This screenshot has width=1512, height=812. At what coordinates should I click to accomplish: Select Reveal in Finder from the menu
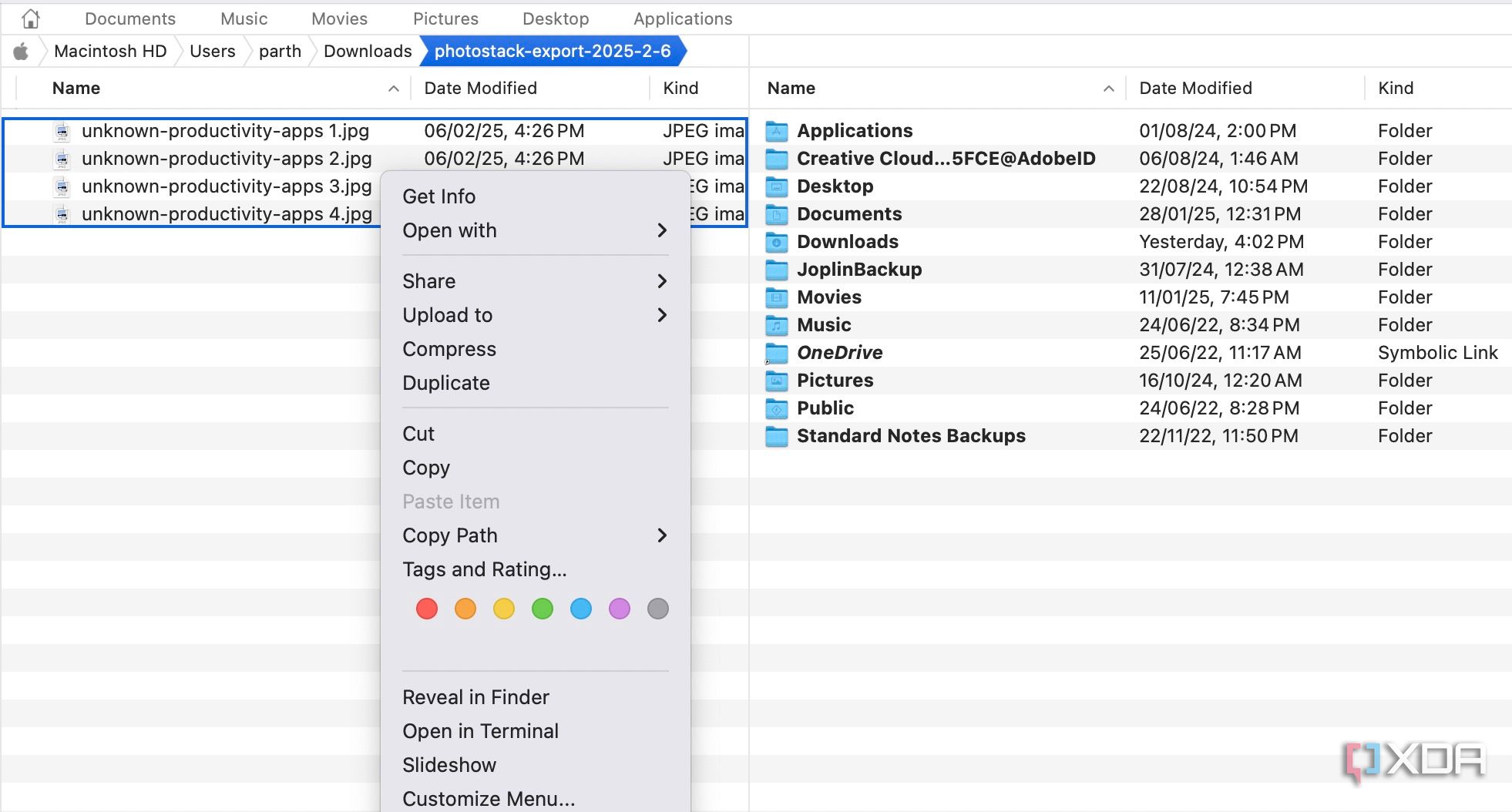point(475,696)
